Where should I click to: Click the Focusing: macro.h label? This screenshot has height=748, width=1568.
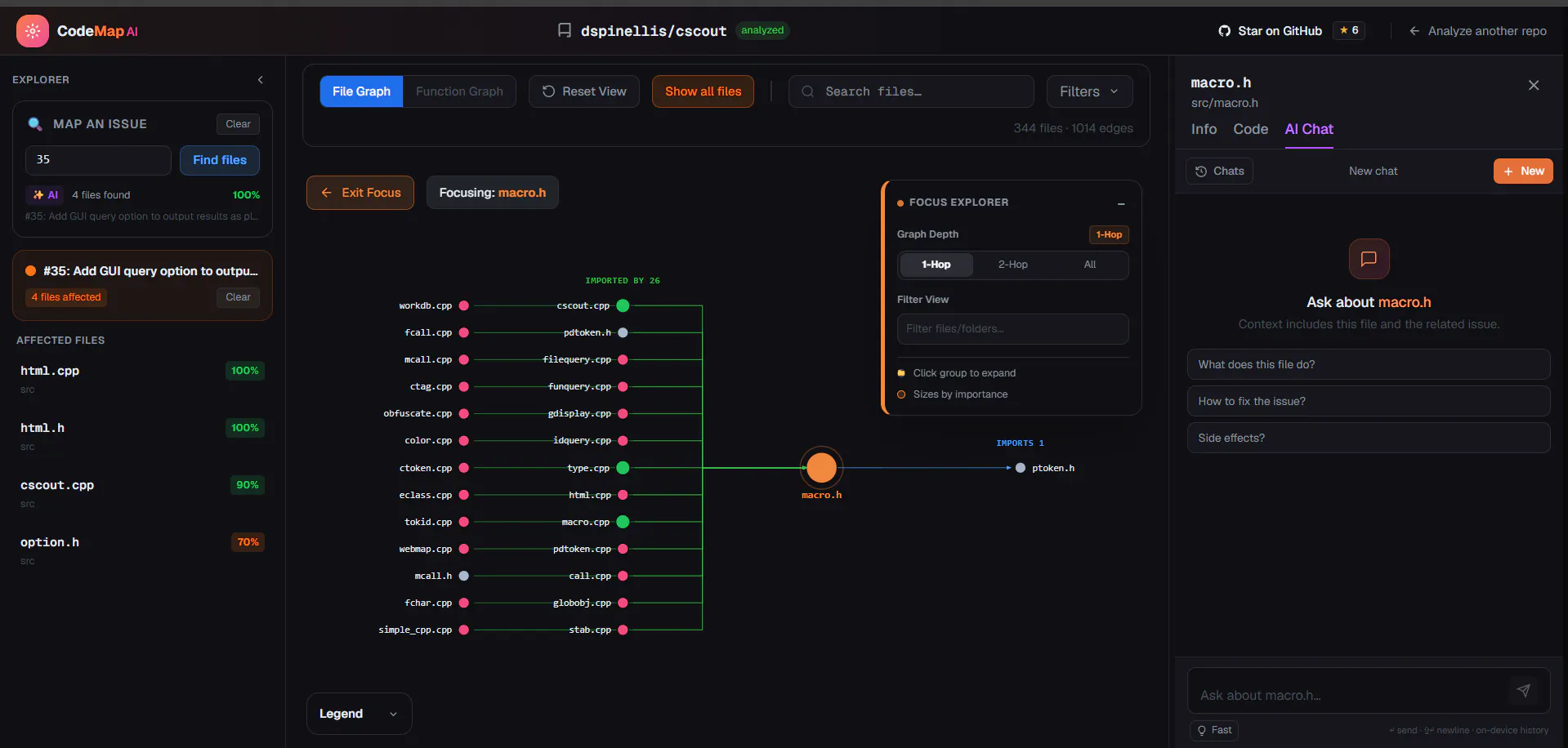tap(493, 193)
